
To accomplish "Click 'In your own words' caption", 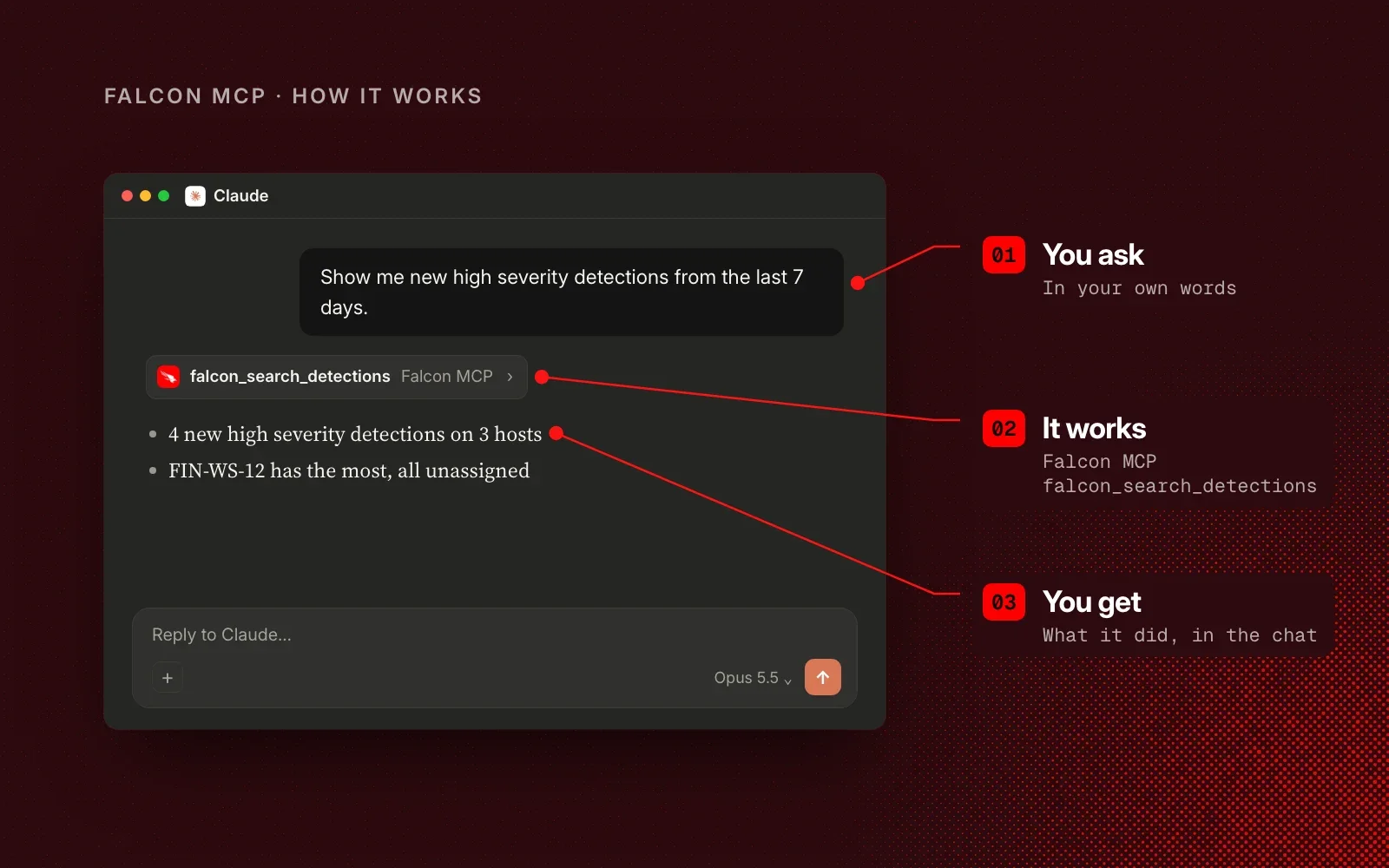I will (x=1139, y=288).
